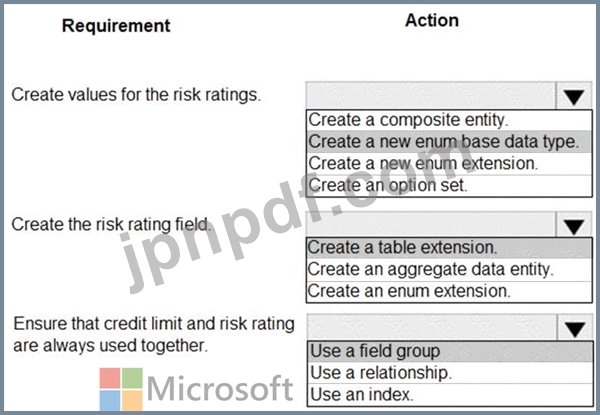600x415 pixels.
Task: Select 'Create a composite entity' option
Action: pyautogui.click(x=409, y=120)
